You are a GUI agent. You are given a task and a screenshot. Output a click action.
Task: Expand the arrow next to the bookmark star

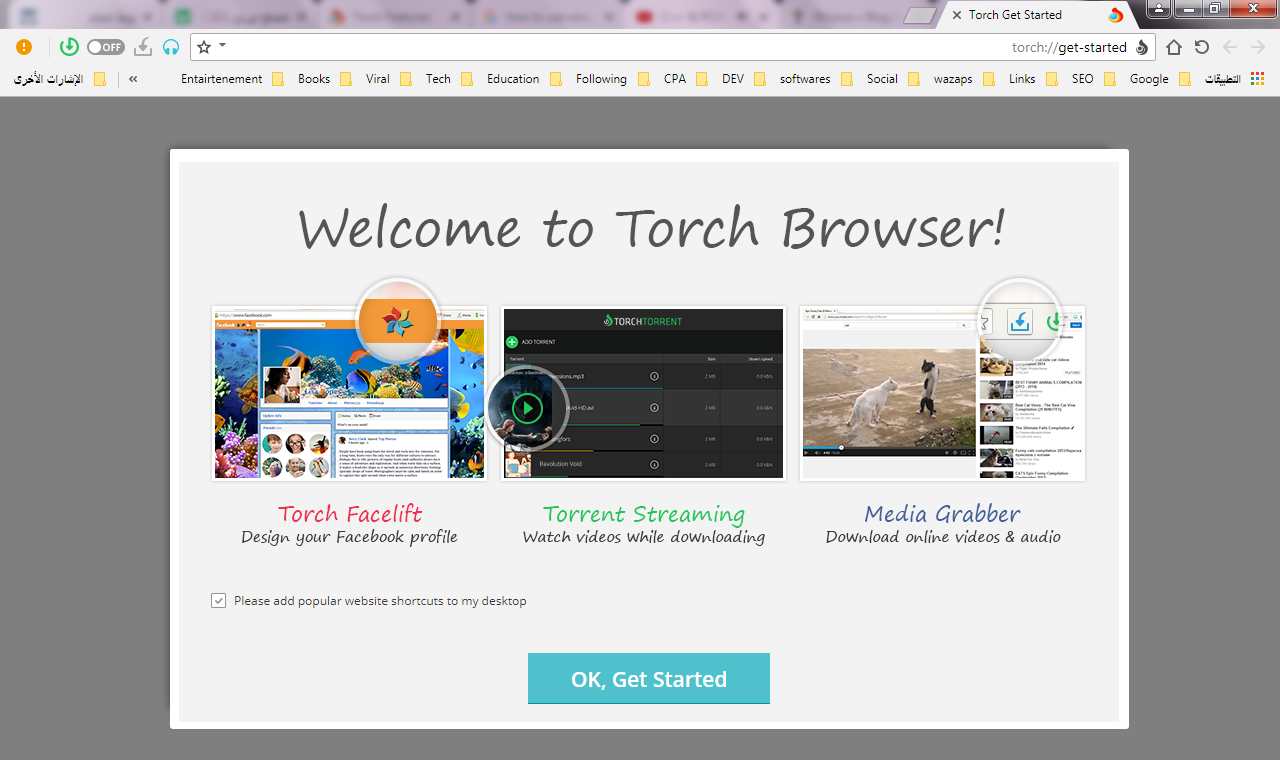click(223, 45)
